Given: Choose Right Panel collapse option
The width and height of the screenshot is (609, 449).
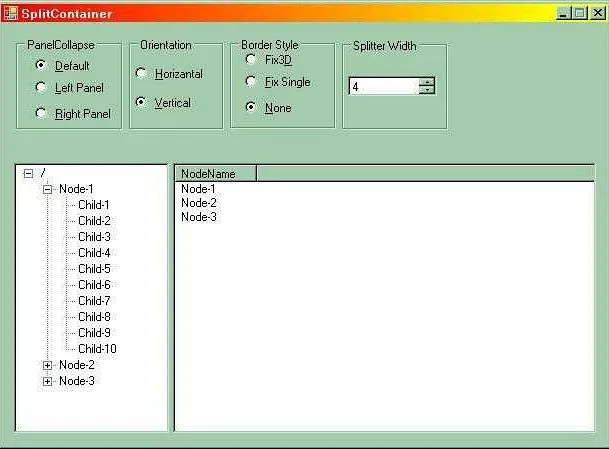Looking at the screenshot, I should point(41,113).
